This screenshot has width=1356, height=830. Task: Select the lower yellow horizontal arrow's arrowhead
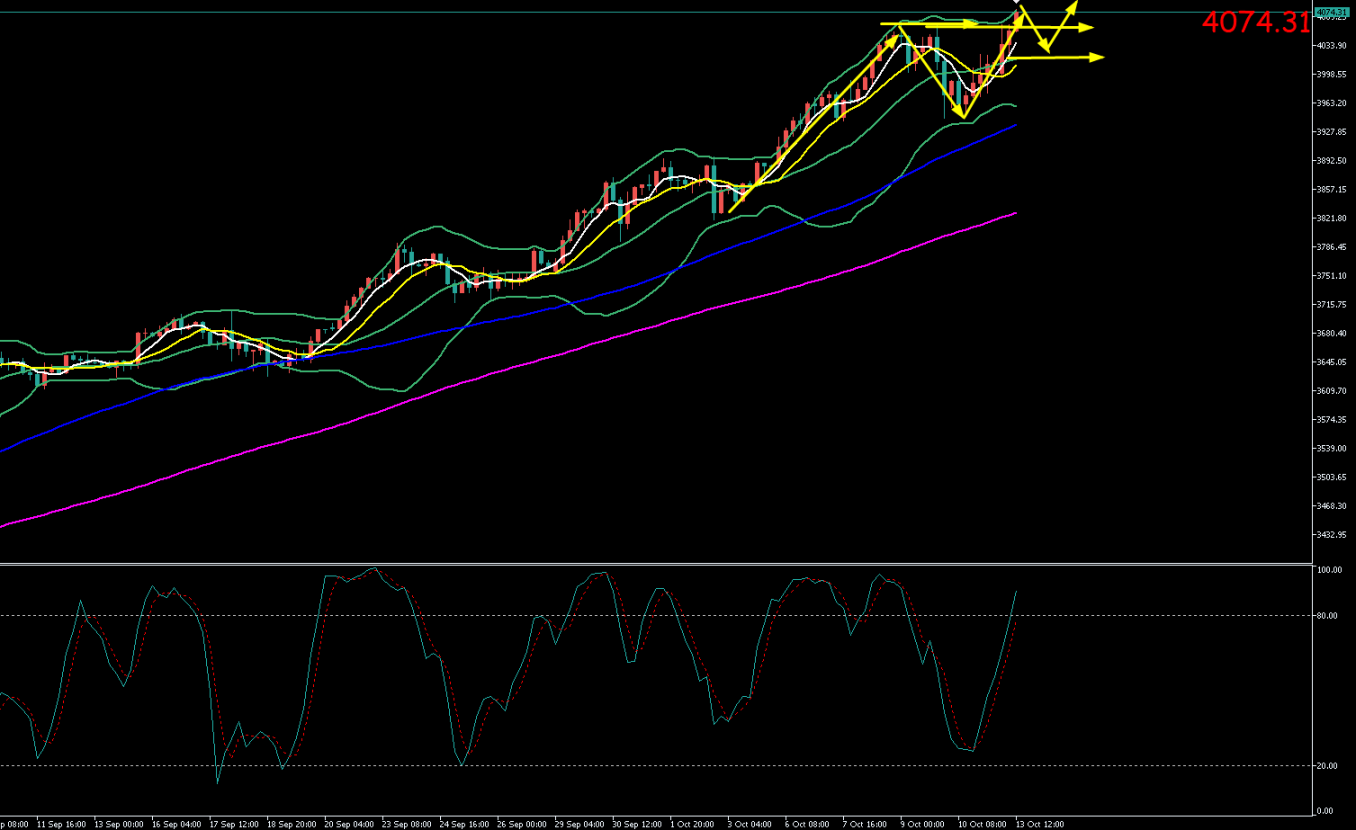pyautogui.click(x=1100, y=58)
